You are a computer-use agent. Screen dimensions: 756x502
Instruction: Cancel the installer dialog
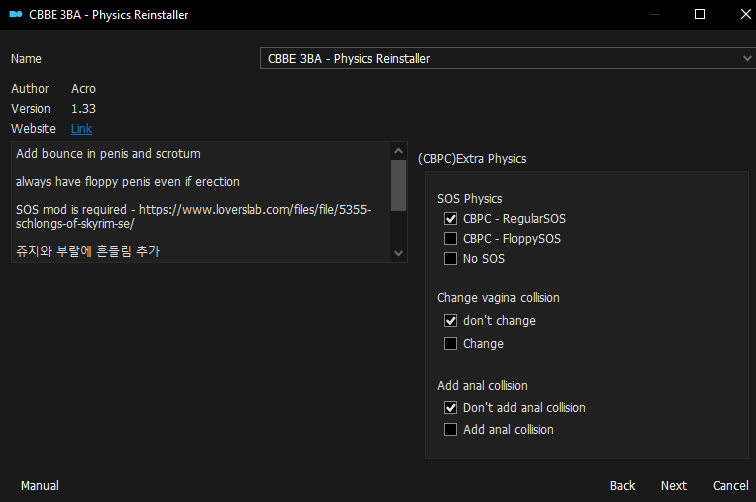click(x=730, y=486)
